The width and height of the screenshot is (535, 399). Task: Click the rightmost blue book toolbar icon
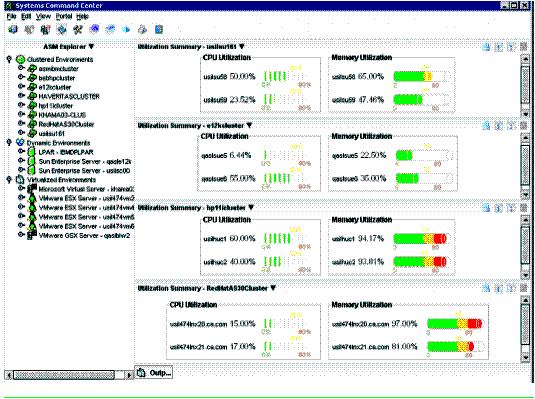(x=159, y=30)
